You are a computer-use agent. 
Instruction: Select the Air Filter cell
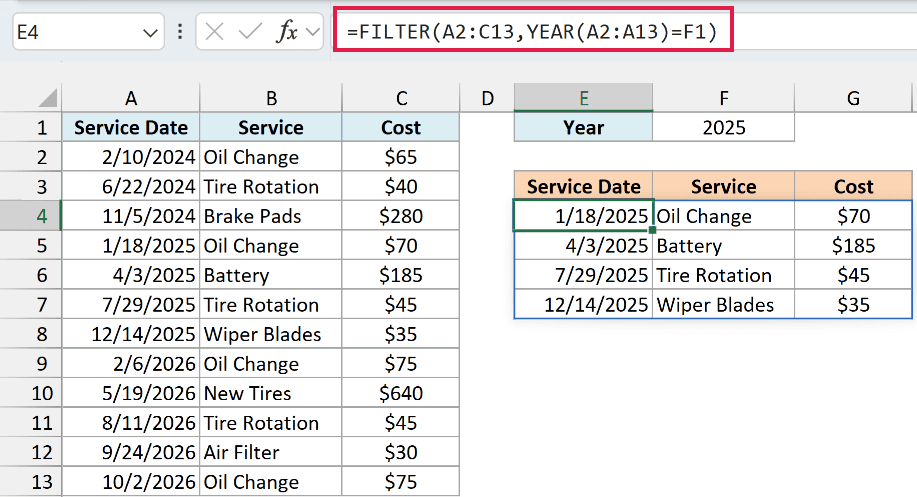tap(271, 452)
